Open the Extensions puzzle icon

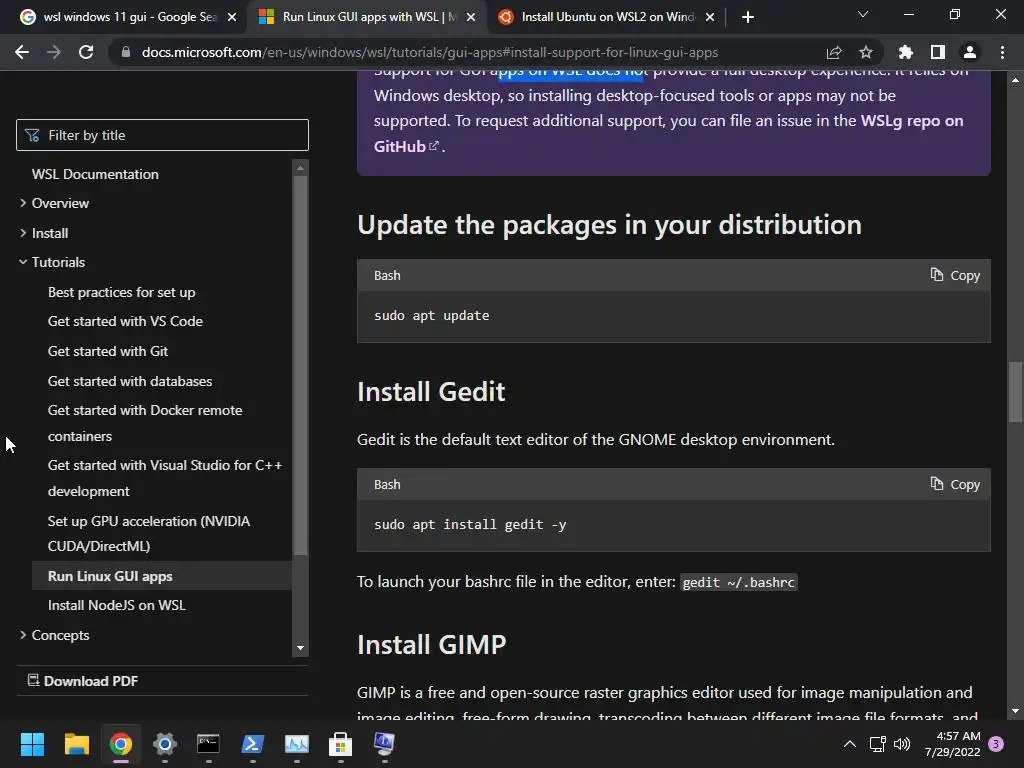906,52
